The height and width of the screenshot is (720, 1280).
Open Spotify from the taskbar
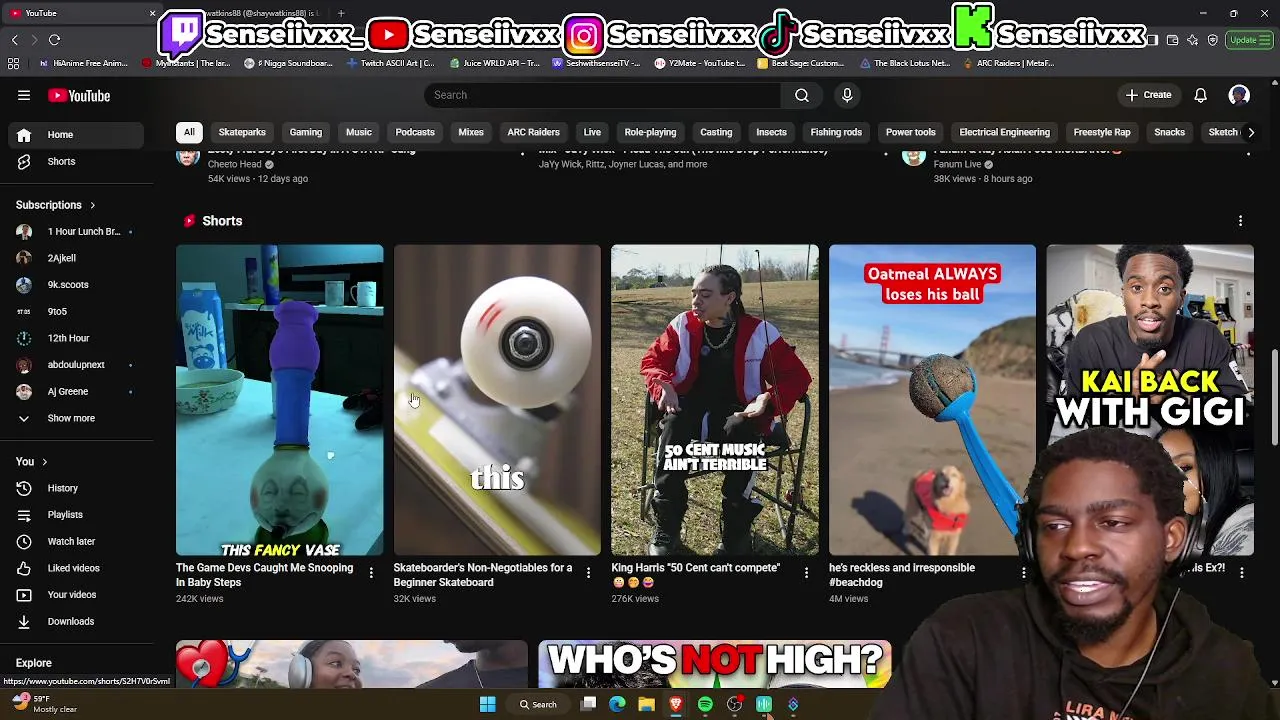705,704
